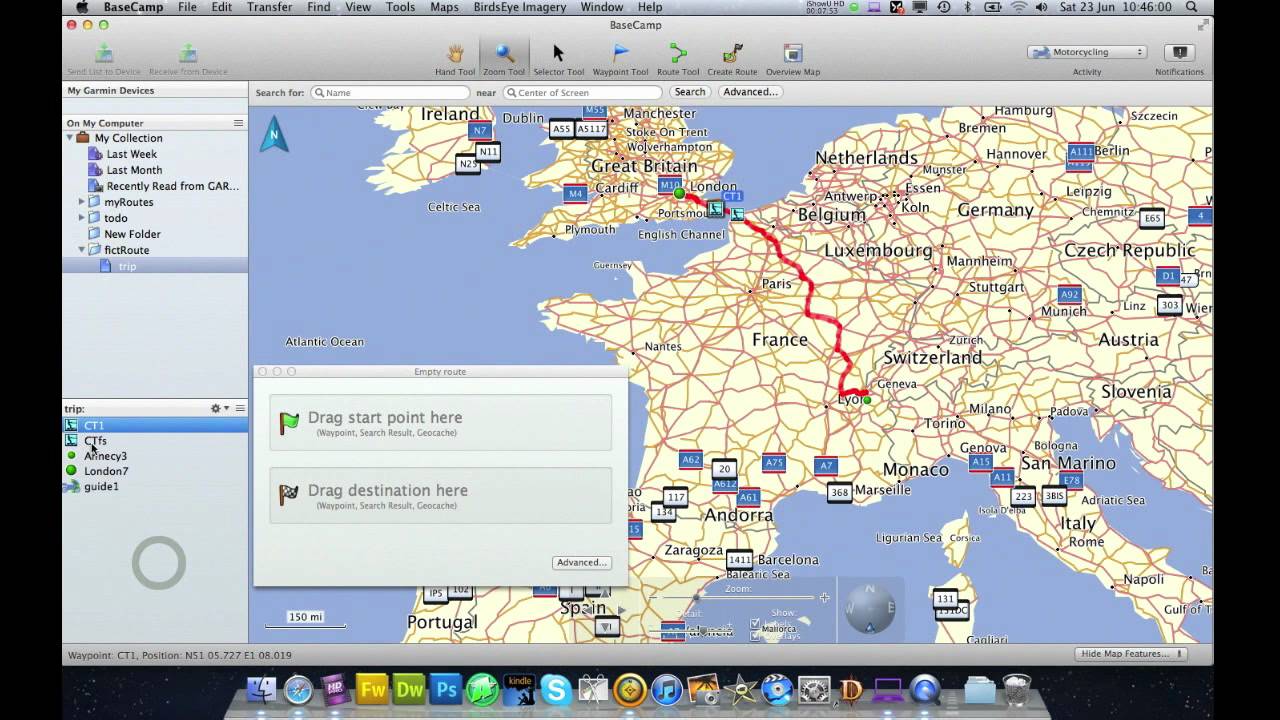
Task: Click the Spotlight magnifier in menu bar
Action: pos(1191,7)
